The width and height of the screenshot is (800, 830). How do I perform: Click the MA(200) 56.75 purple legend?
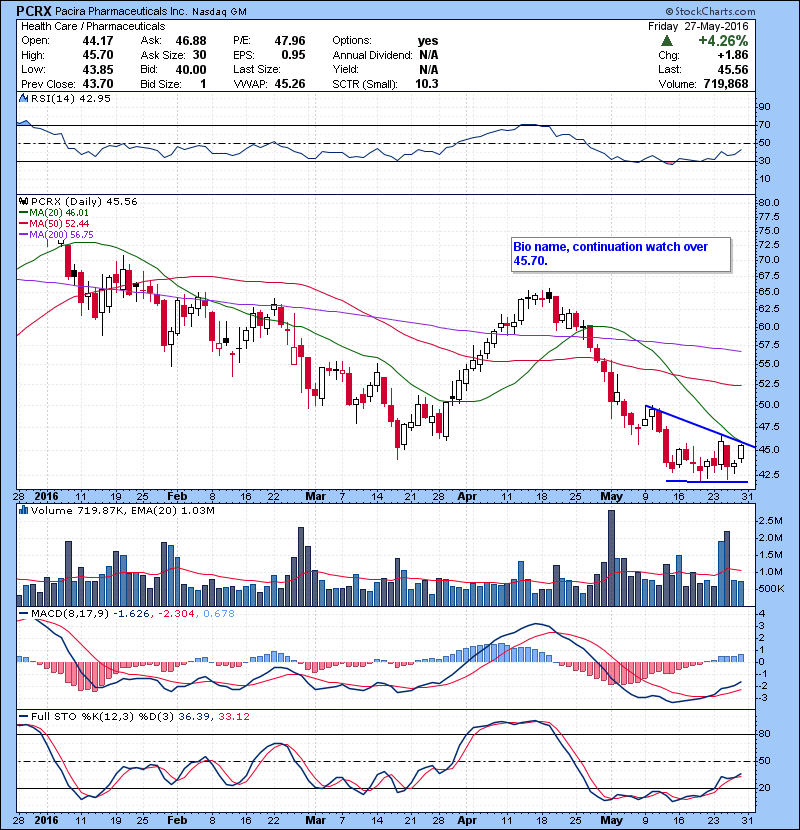point(56,234)
